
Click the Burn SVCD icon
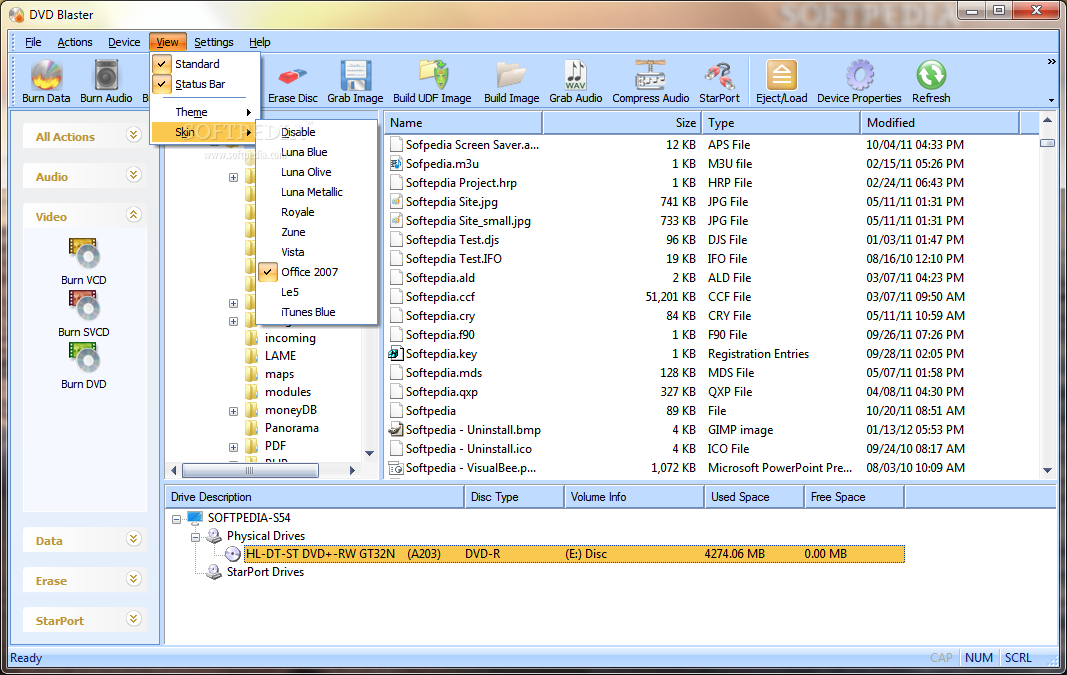(84, 306)
